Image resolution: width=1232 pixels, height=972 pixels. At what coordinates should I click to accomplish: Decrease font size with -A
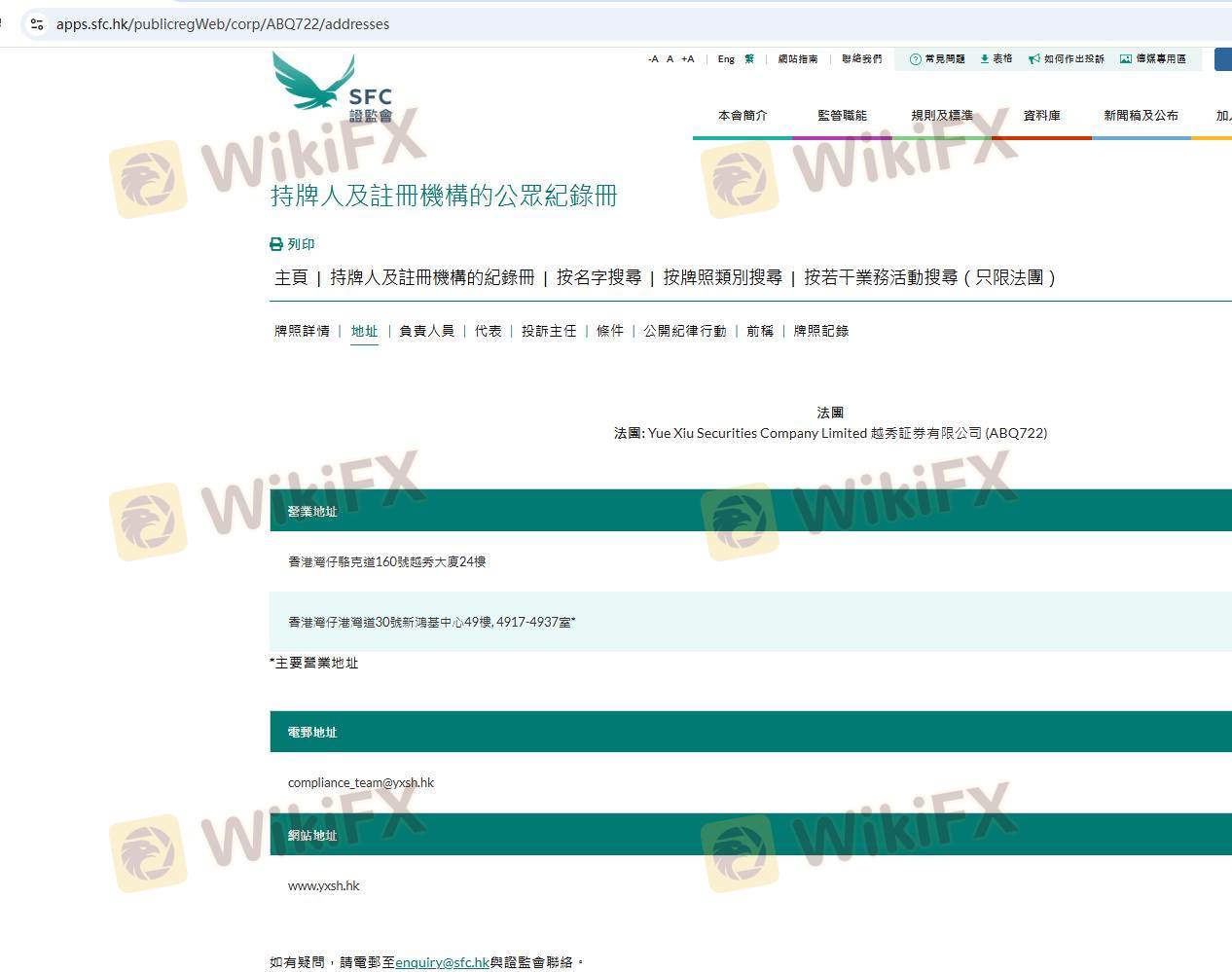[x=653, y=59]
